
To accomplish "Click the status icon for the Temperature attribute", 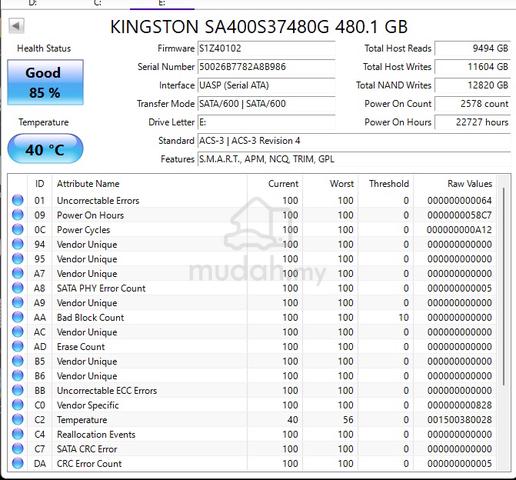I will (18, 420).
